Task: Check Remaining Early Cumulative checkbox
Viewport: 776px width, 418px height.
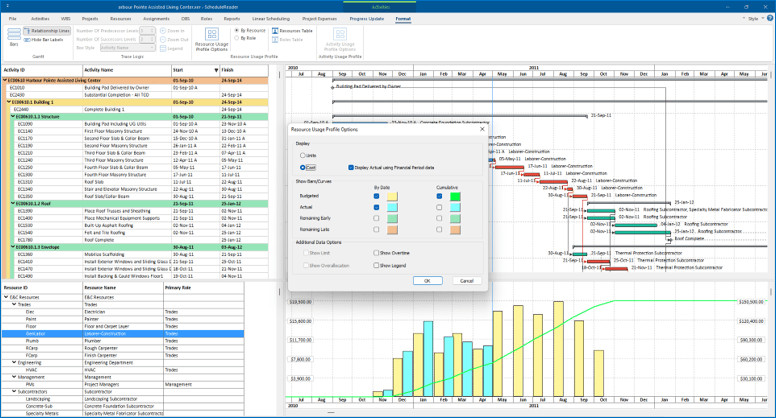Action: click(x=439, y=218)
